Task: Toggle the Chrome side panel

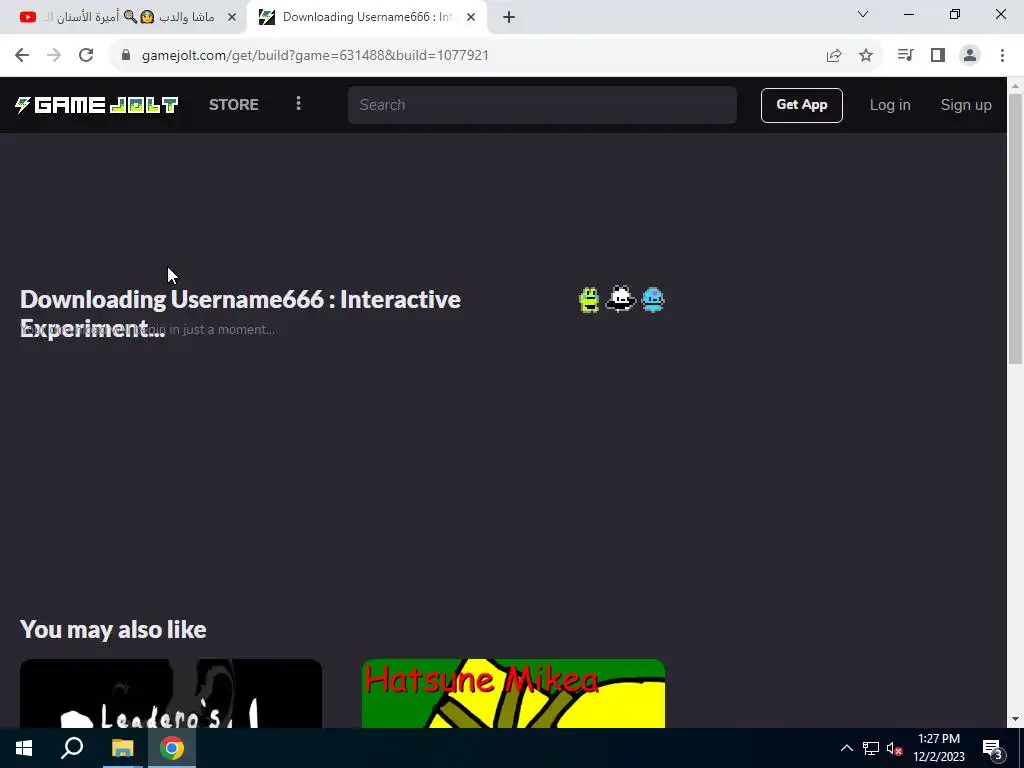Action: tap(938, 55)
